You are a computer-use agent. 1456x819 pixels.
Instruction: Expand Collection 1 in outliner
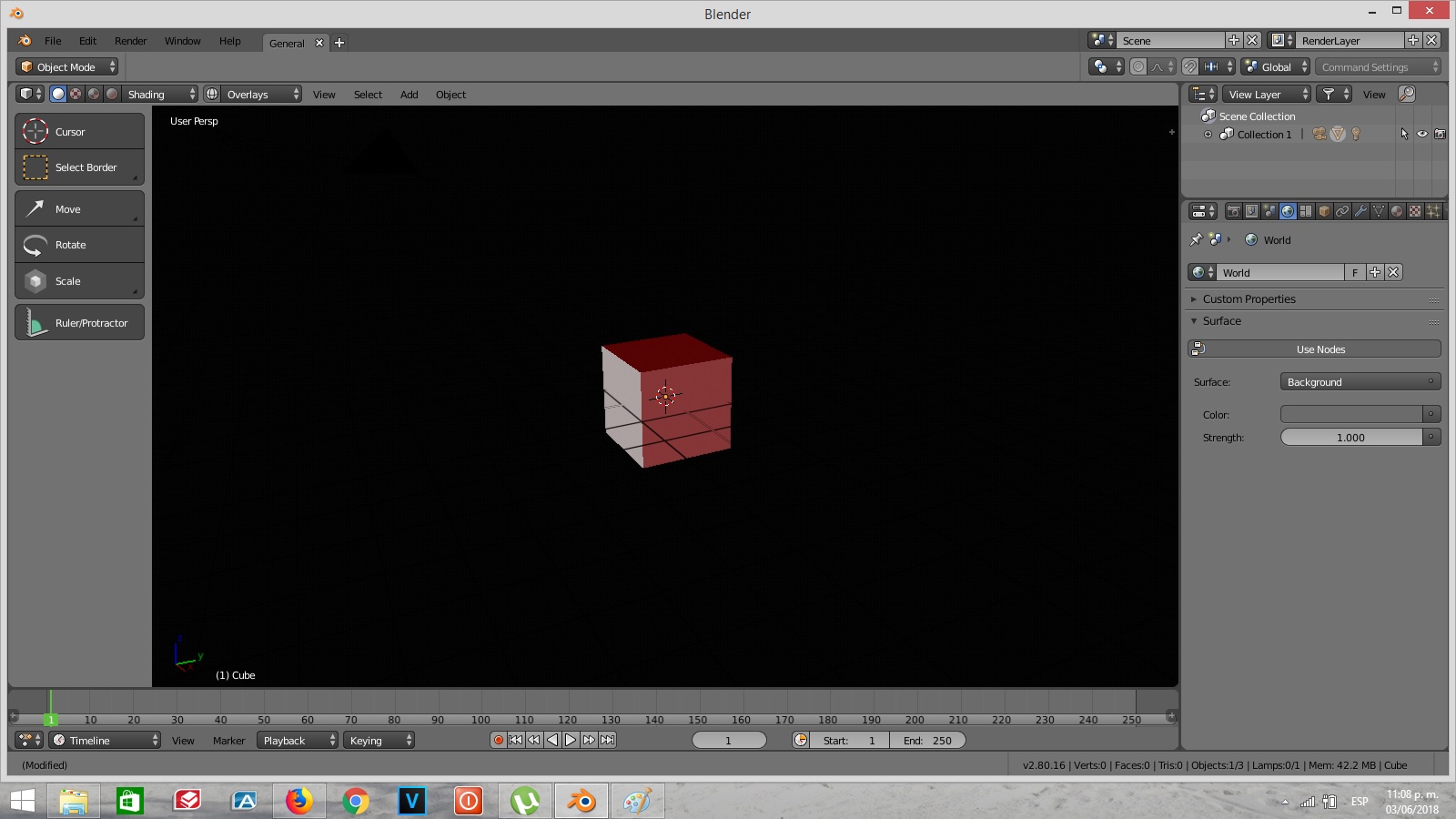click(x=1208, y=135)
